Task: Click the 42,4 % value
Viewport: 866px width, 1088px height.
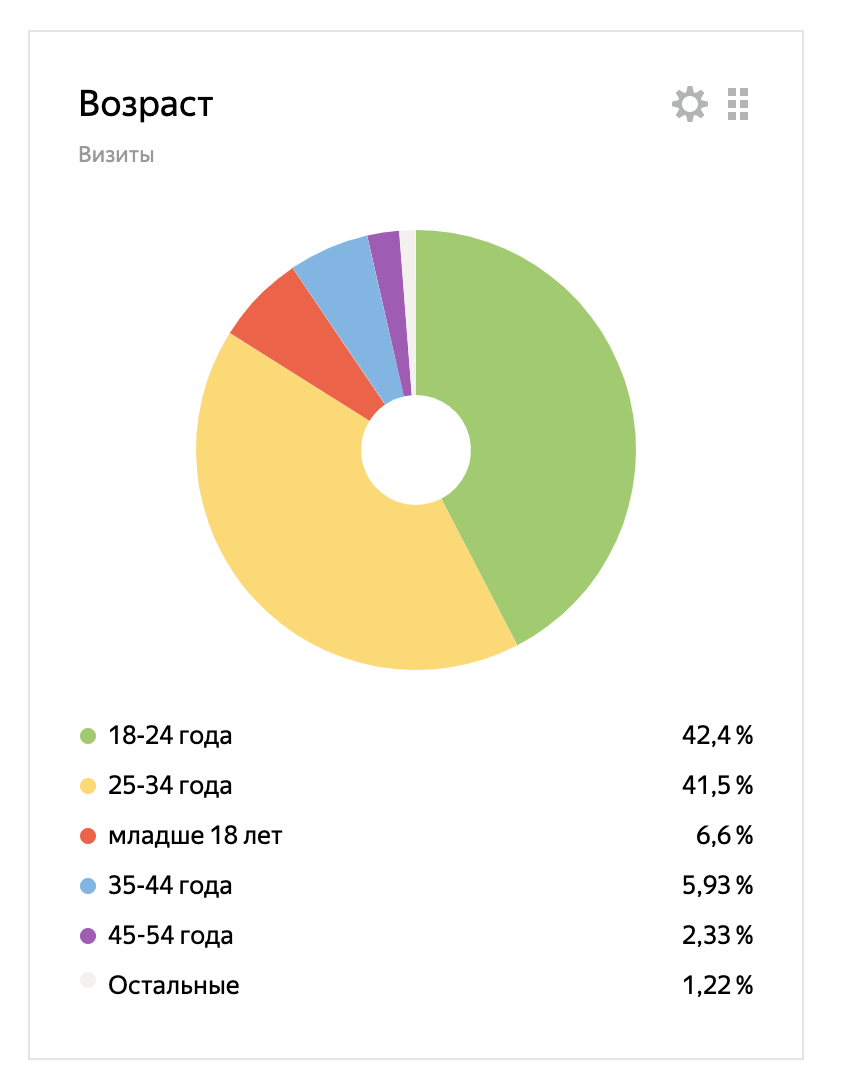Action: 716,737
